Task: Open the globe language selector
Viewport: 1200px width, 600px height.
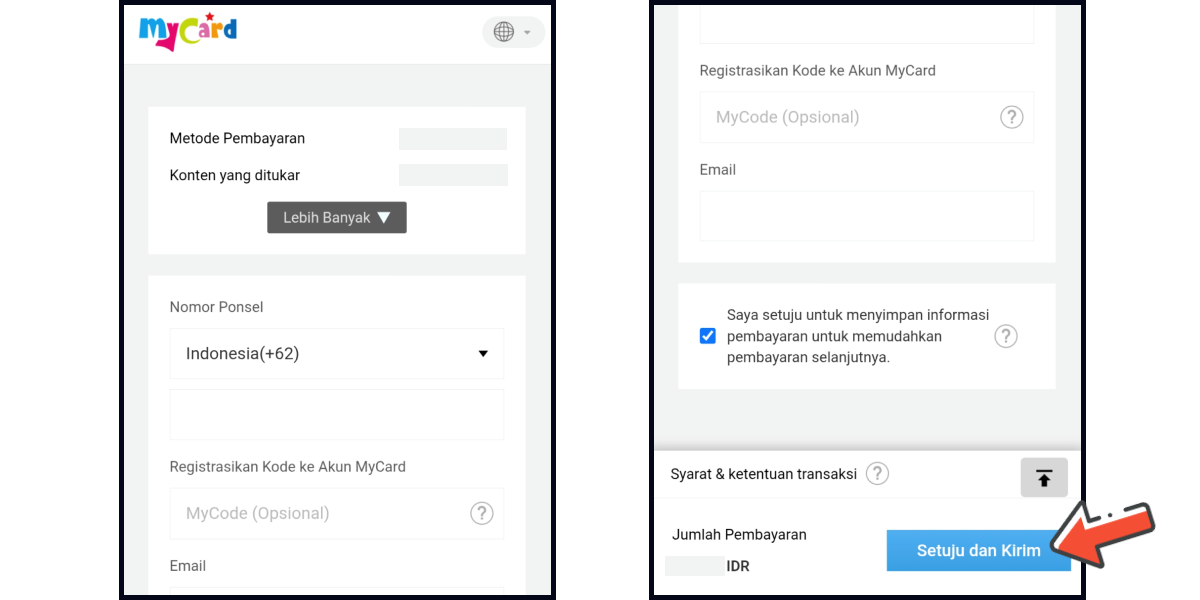Action: click(513, 32)
